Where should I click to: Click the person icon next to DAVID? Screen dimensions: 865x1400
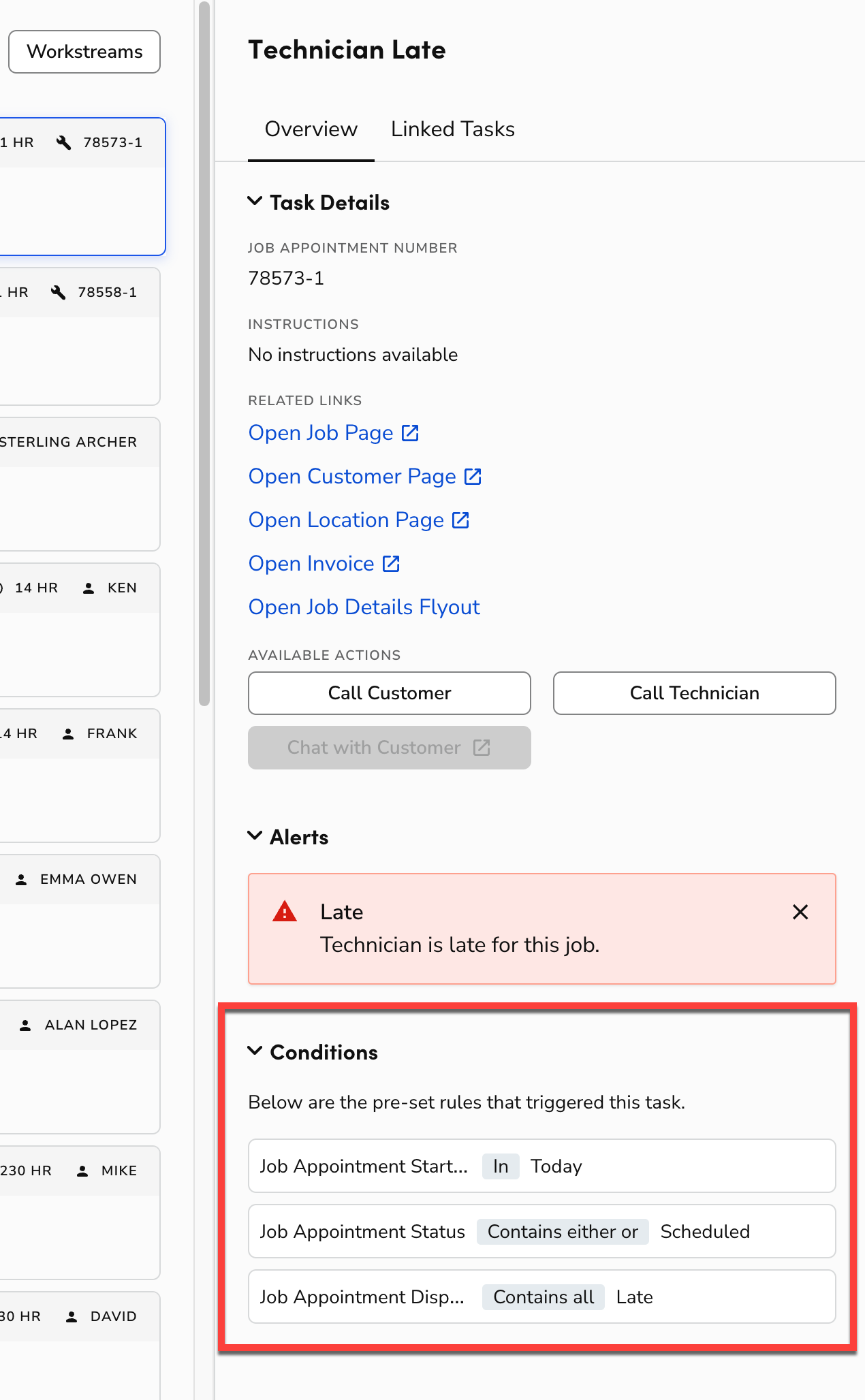point(72,1317)
